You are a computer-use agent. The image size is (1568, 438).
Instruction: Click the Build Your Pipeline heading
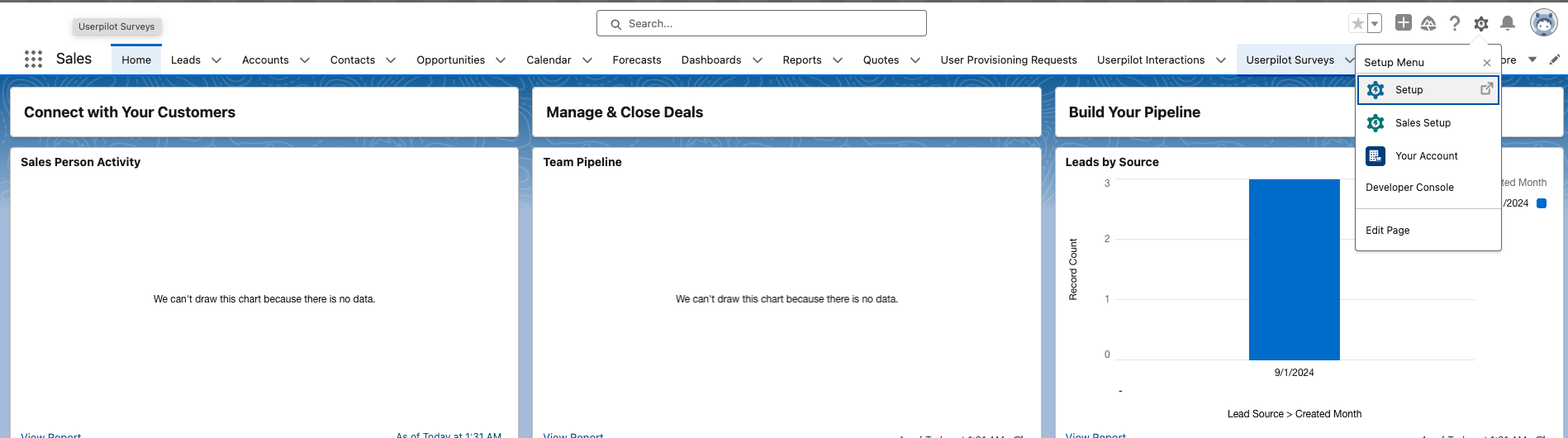(x=1134, y=112)
